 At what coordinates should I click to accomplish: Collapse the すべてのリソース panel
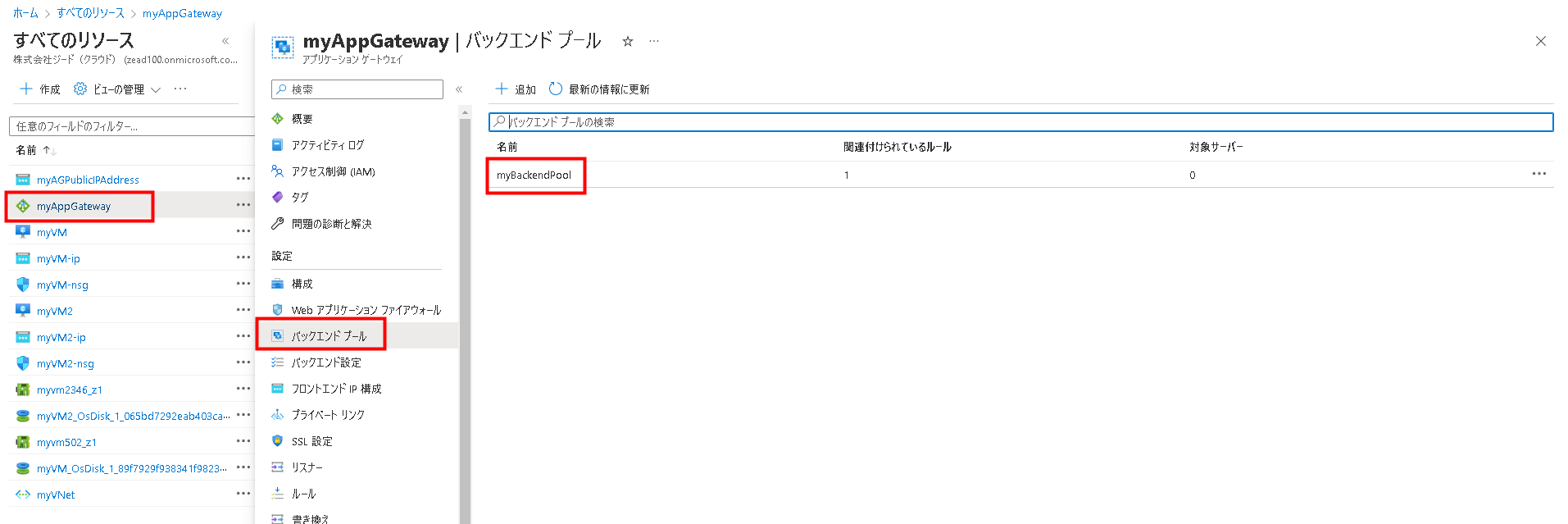click(x=225, y=41)
